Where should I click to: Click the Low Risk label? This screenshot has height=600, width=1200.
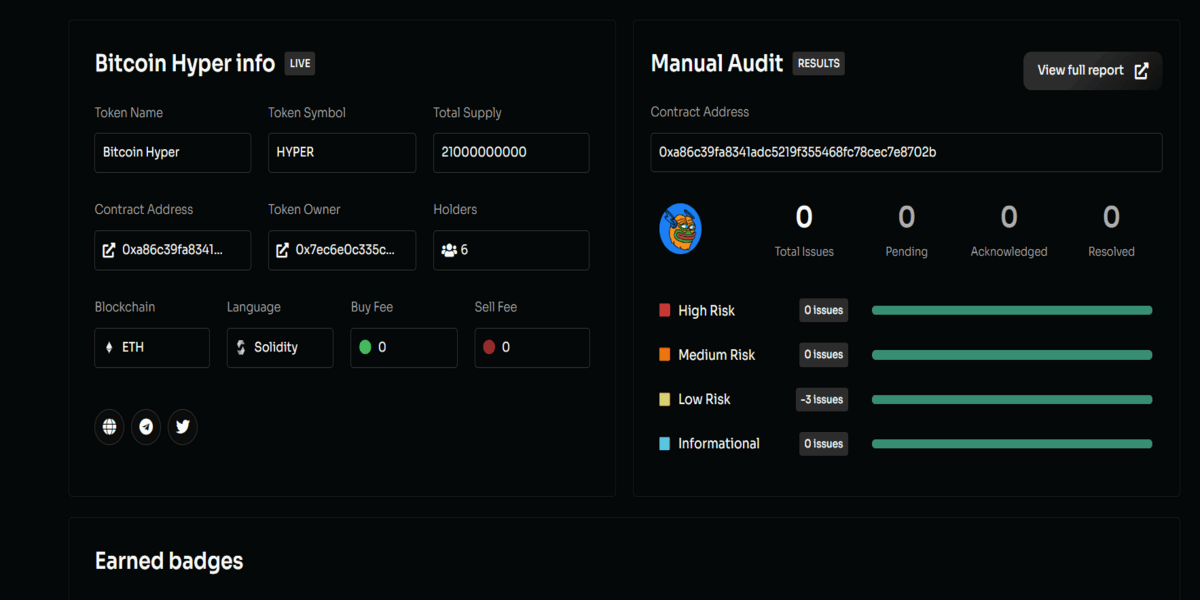pos(704,399)
